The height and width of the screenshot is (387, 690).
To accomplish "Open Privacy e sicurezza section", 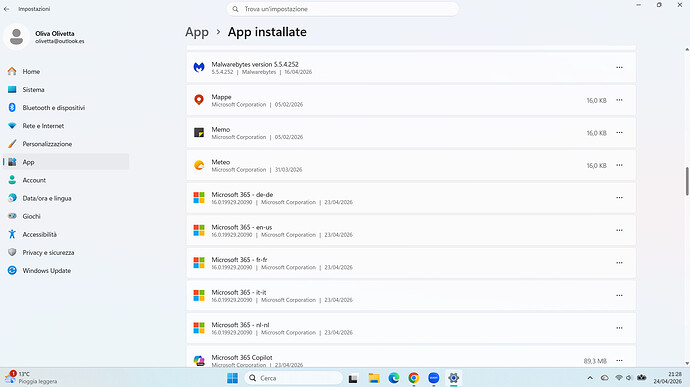I will pos(66,252).
